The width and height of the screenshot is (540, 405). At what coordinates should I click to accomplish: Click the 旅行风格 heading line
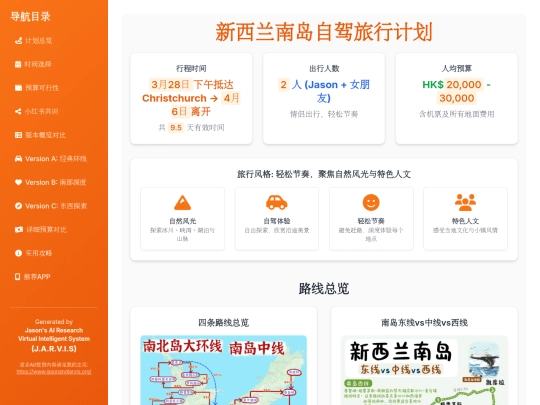(324, 174)
